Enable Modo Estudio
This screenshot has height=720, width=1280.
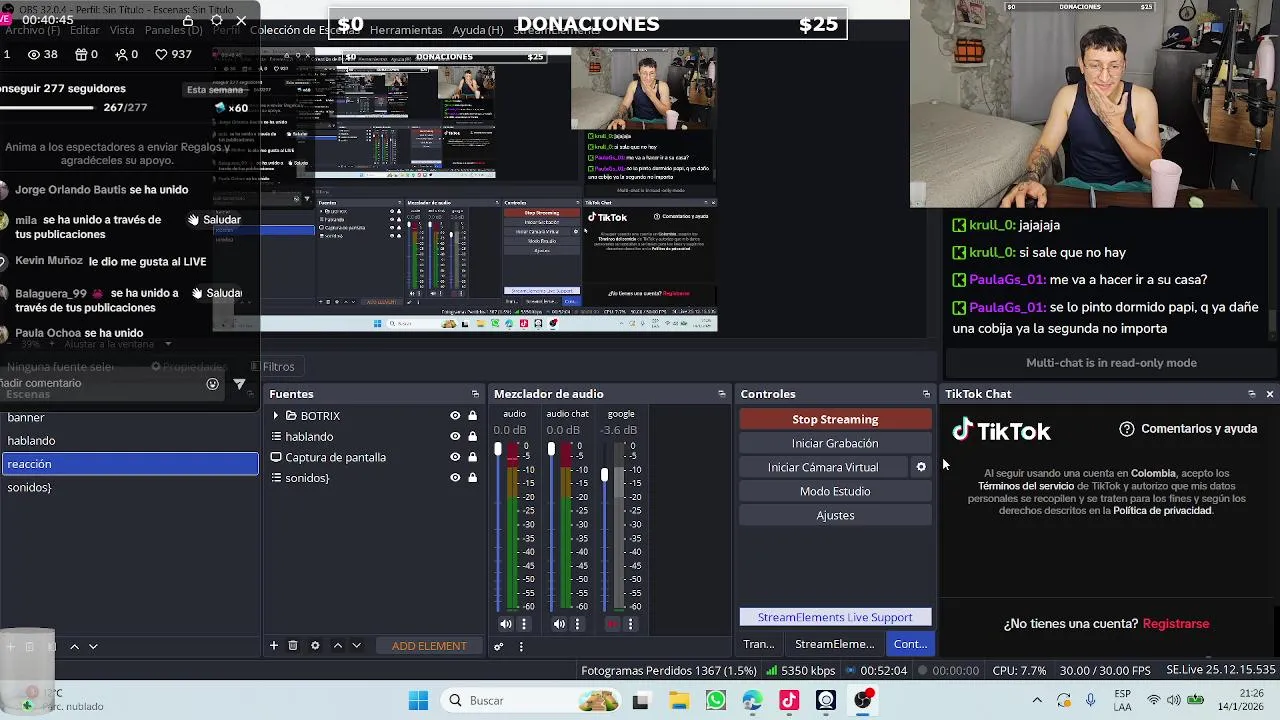[x=835, y=491]
